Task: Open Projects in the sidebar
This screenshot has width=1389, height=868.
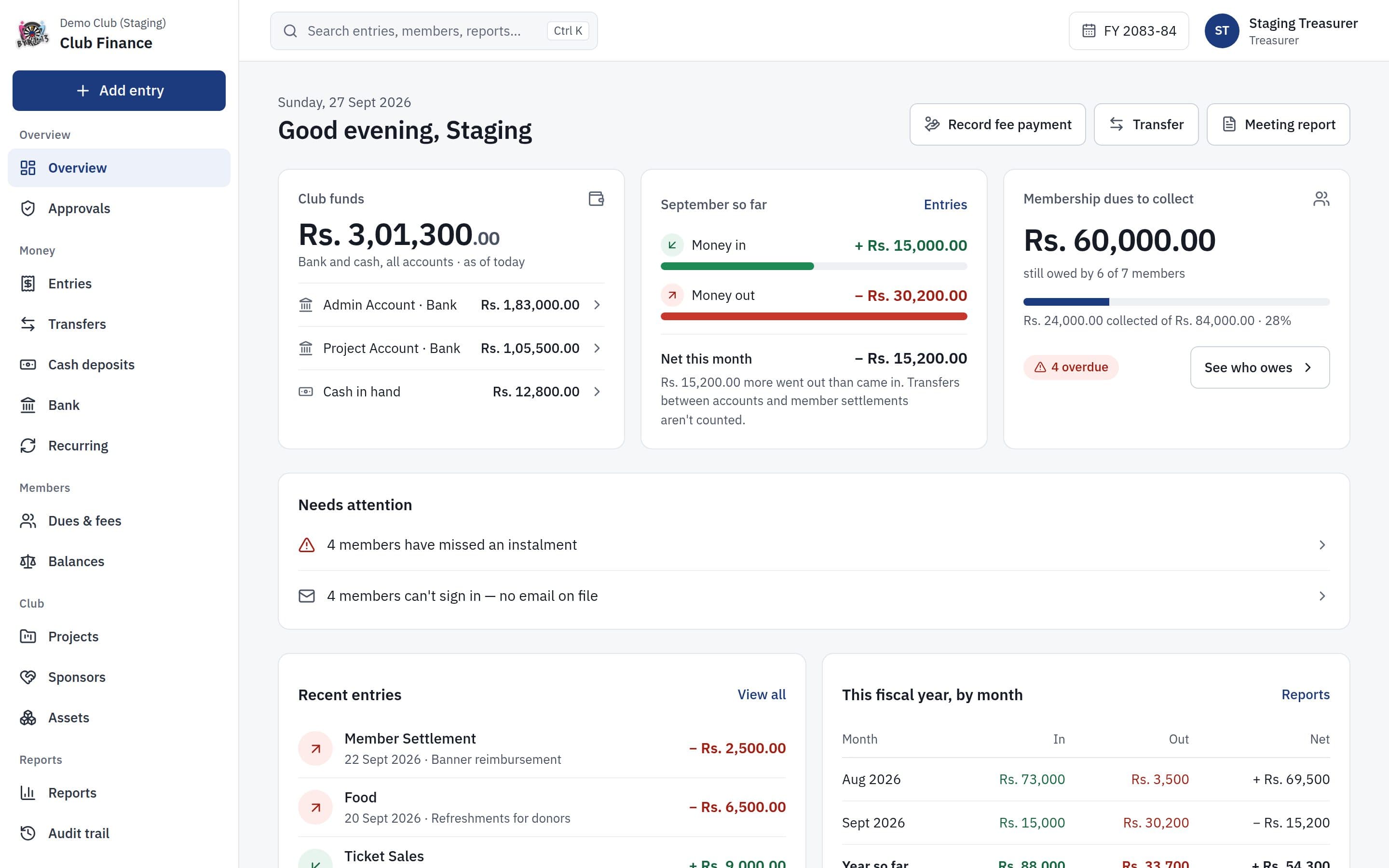Action: pos(119,637)
